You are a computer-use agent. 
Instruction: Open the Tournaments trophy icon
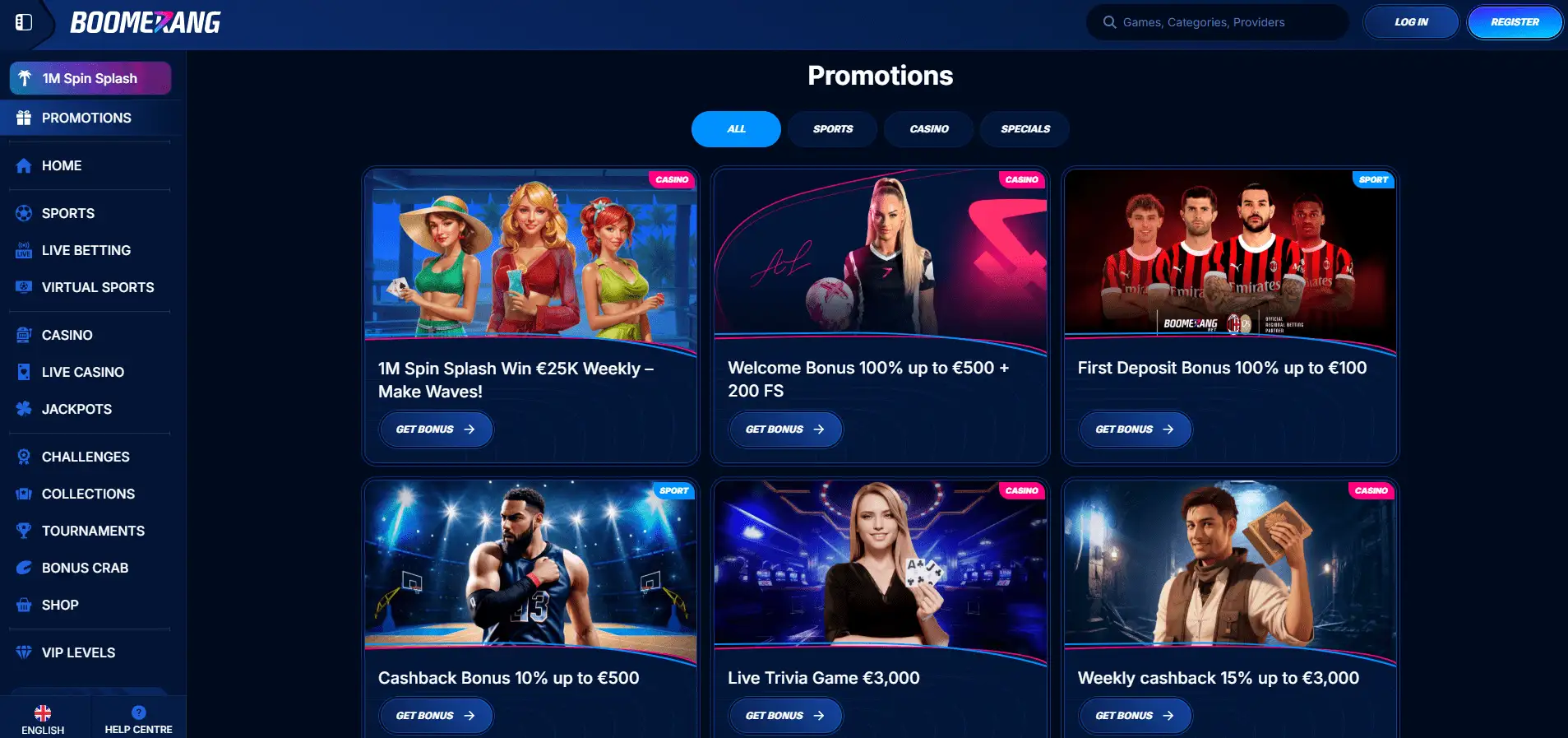24,531
